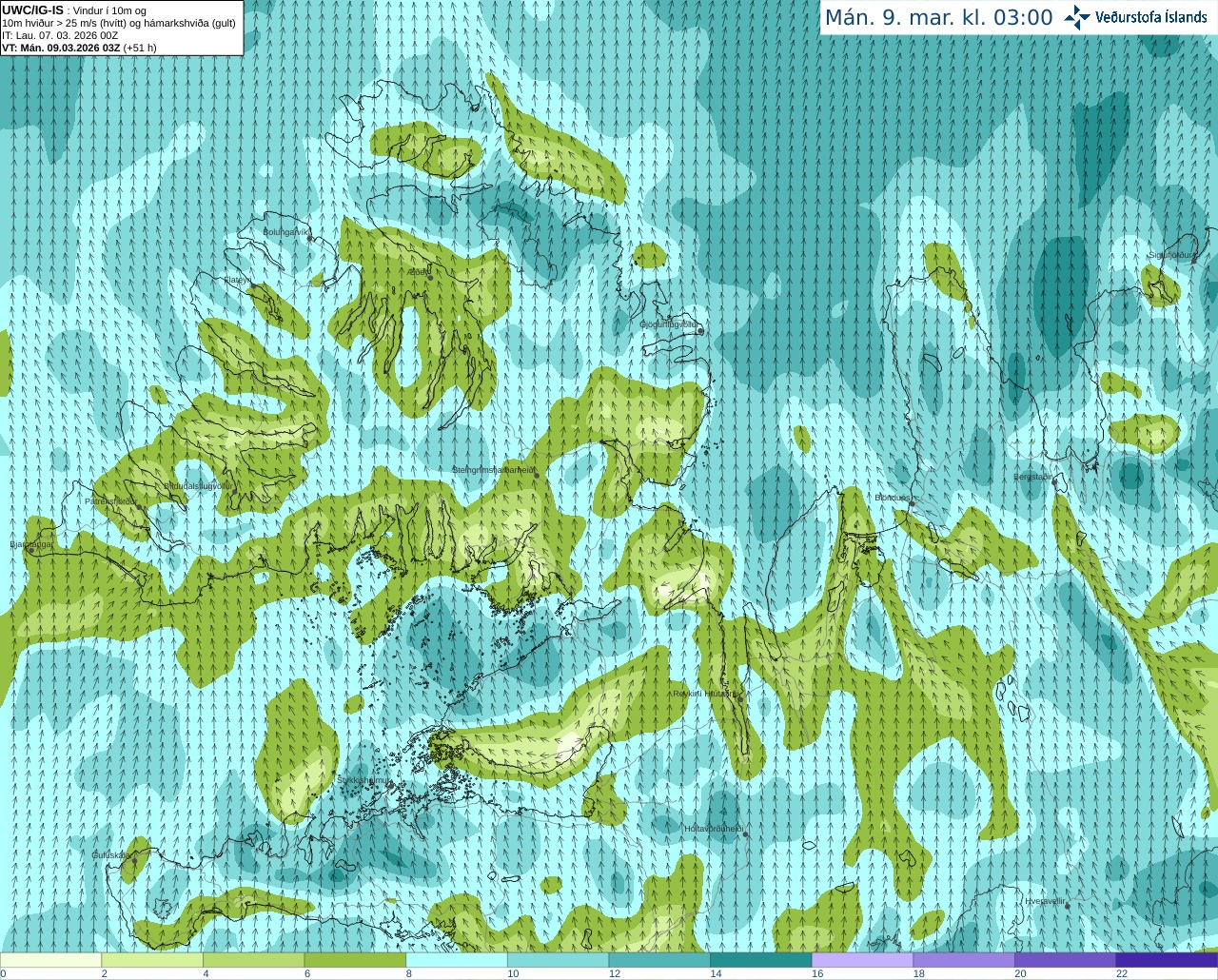Click the 22+ m/s dark indigo legend swatch
The height and width of the screenshot is (980, 1218).
coord(1167,960)
